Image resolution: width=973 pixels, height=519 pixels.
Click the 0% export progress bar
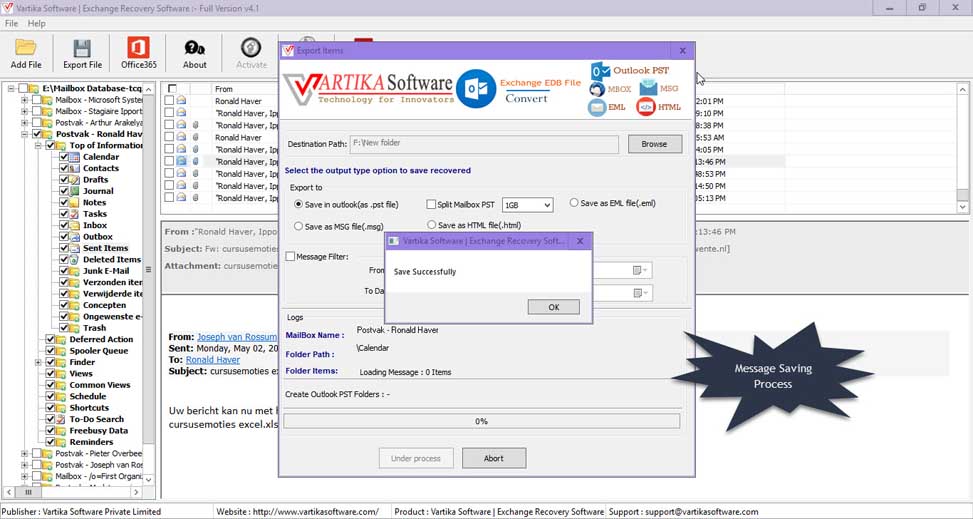[482, 421]
